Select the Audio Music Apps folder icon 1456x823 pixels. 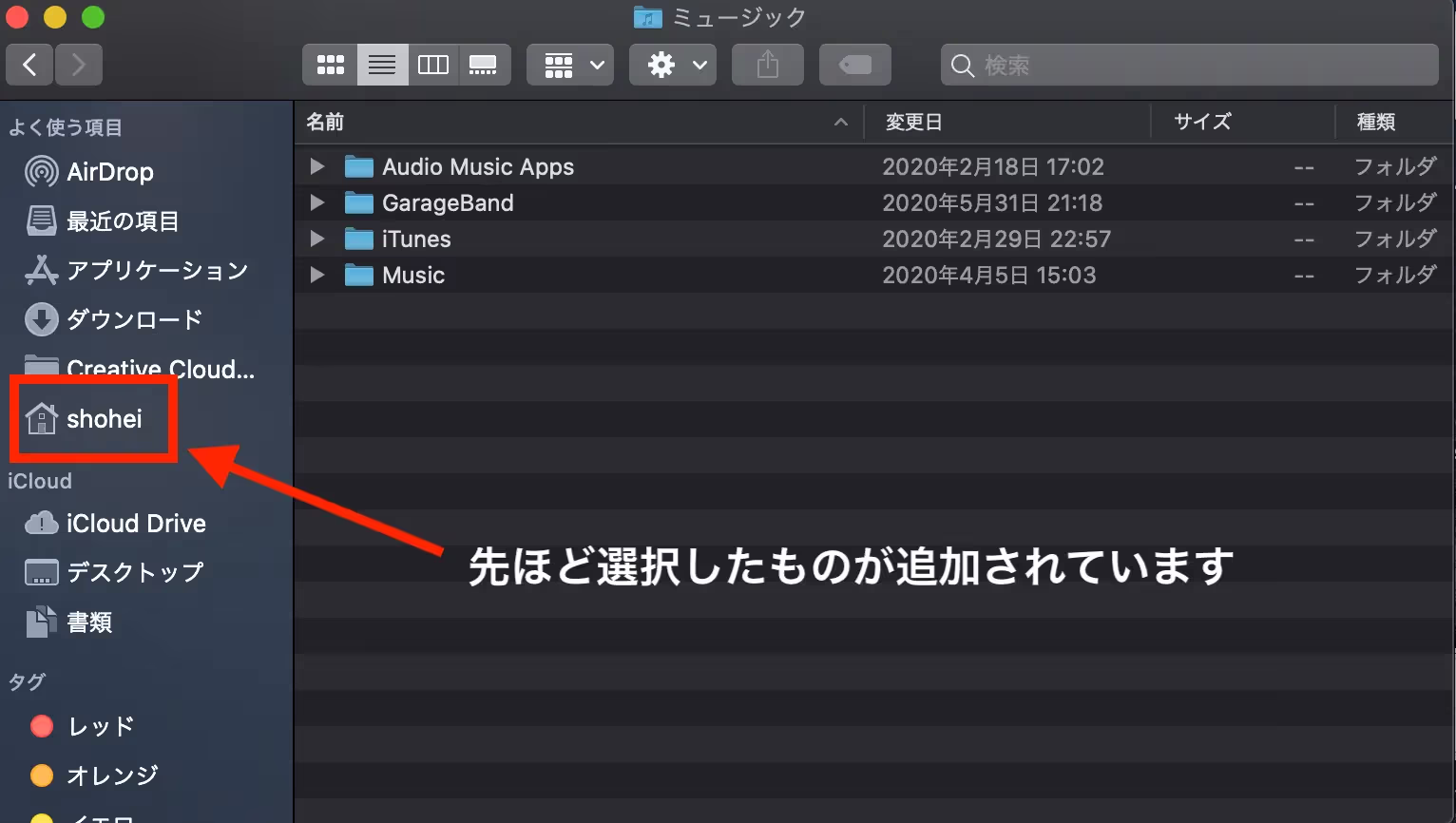tap(358, 167)
